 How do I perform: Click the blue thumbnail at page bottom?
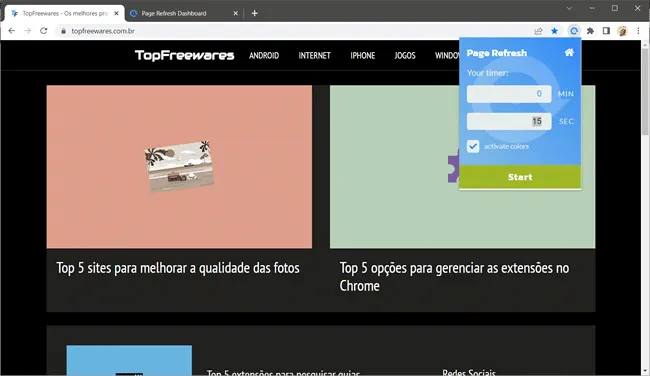pos(129,360)
